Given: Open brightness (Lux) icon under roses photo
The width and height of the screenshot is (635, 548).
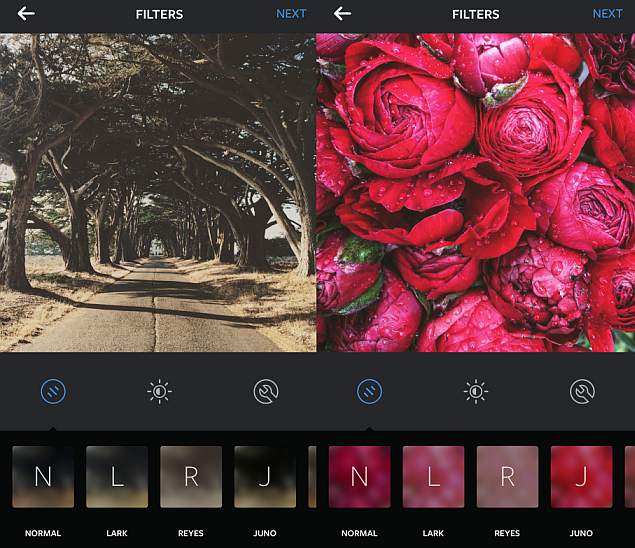Looking at the screenshot, I should 476,391.
